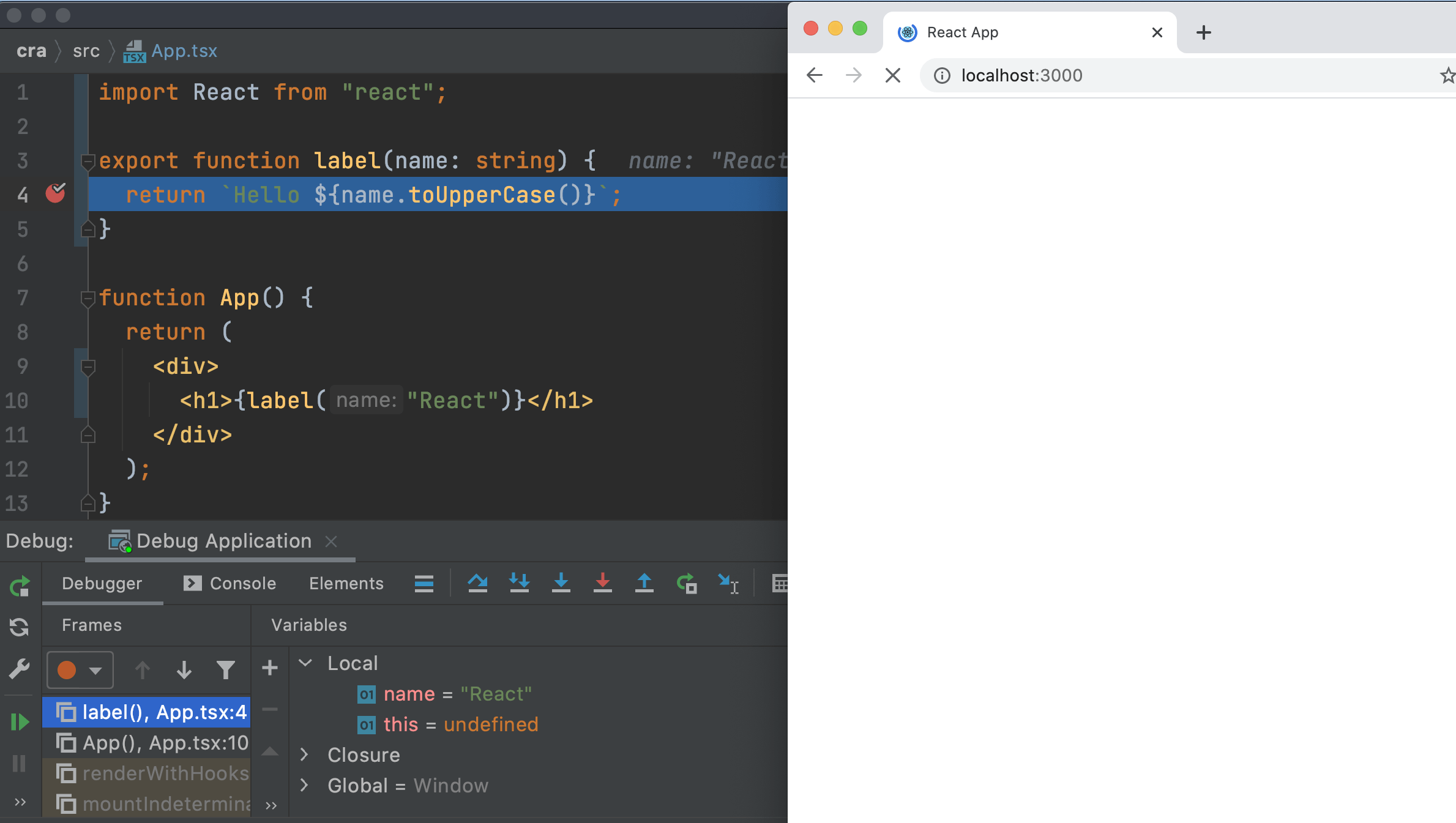
Task: Click the filter frames funnel icon
Action: coord(225,670)
